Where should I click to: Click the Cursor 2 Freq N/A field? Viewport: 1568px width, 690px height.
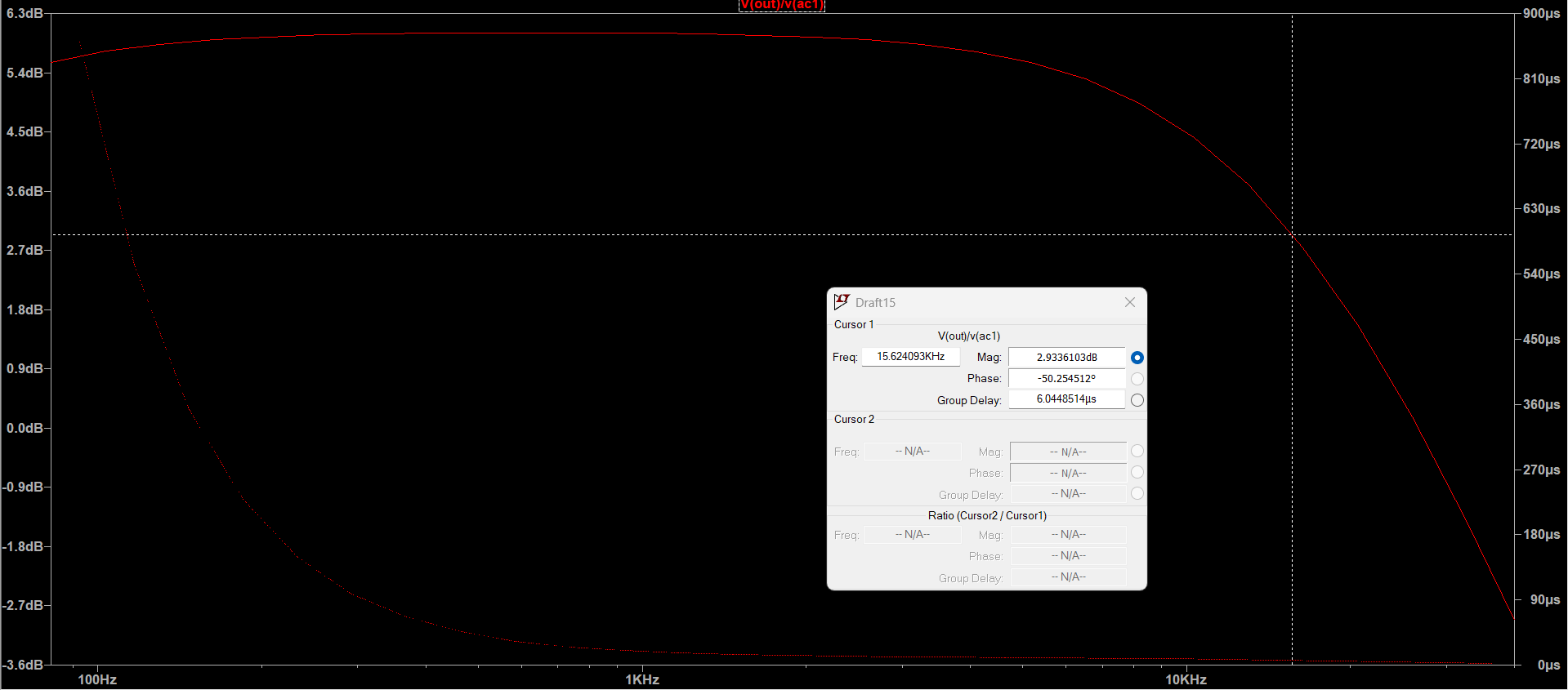[912, 452]
